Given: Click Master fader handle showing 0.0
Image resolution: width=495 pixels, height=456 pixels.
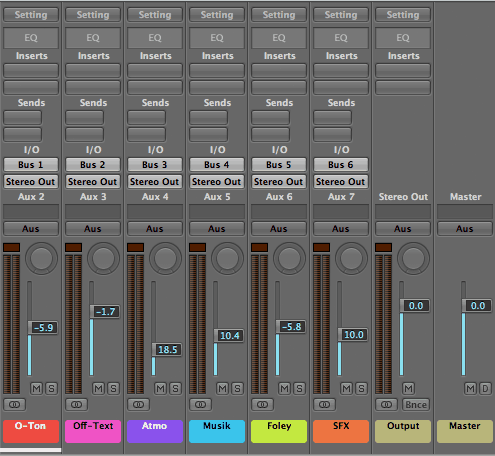Looking at the screenshot, I should [477, 306].
